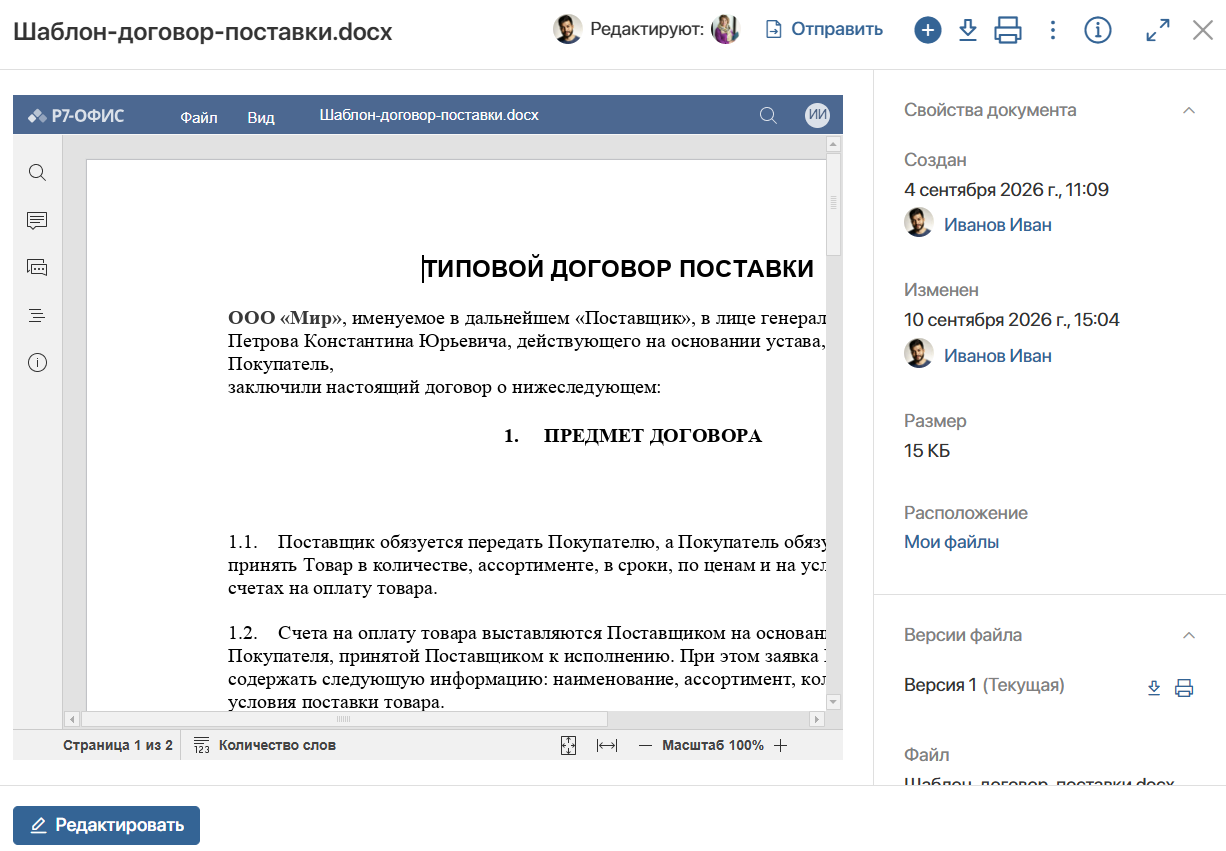Viewport: 1226px width, 851px height.
Task: Download the file using the header download icon
Action: tap(967, 31)
